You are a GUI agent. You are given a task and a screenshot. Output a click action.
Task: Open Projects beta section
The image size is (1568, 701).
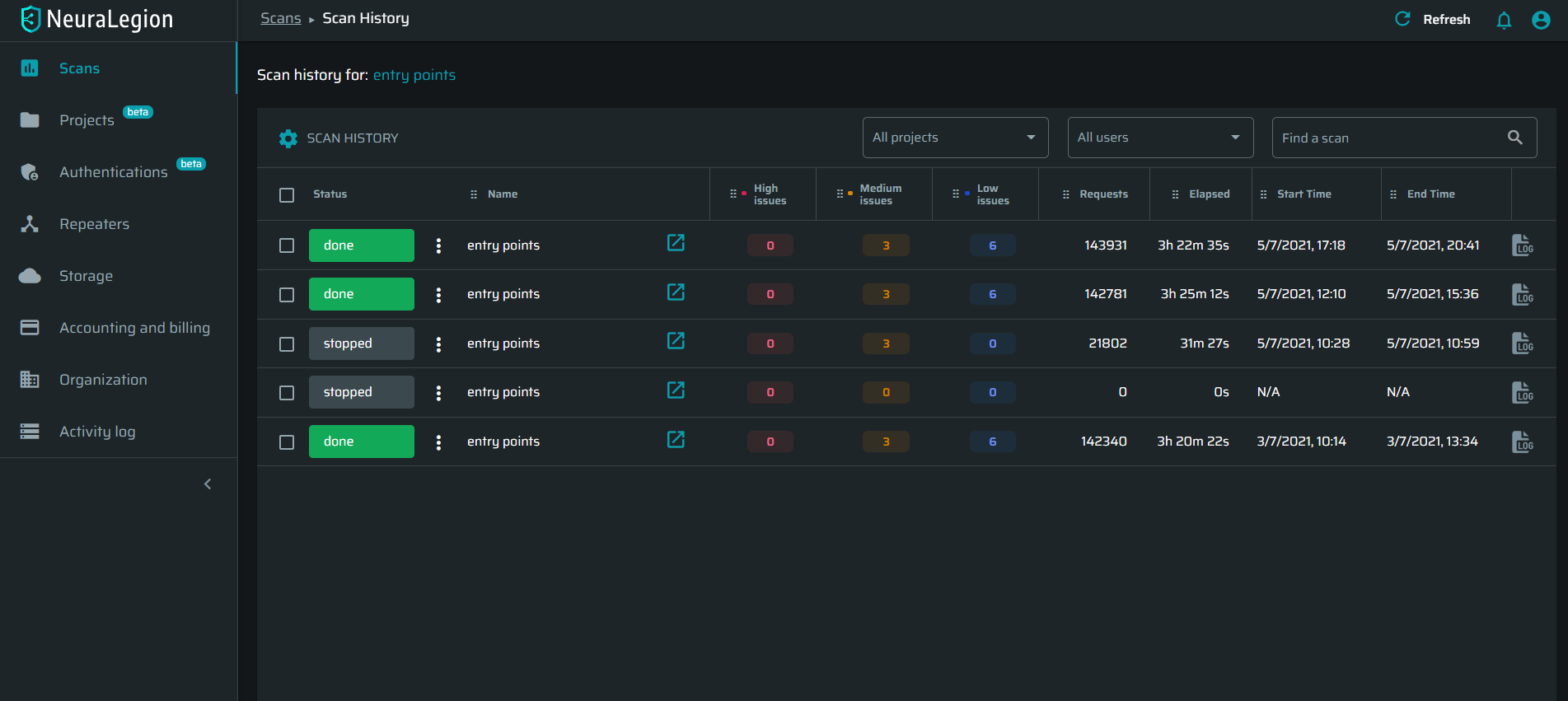[119, 120]
